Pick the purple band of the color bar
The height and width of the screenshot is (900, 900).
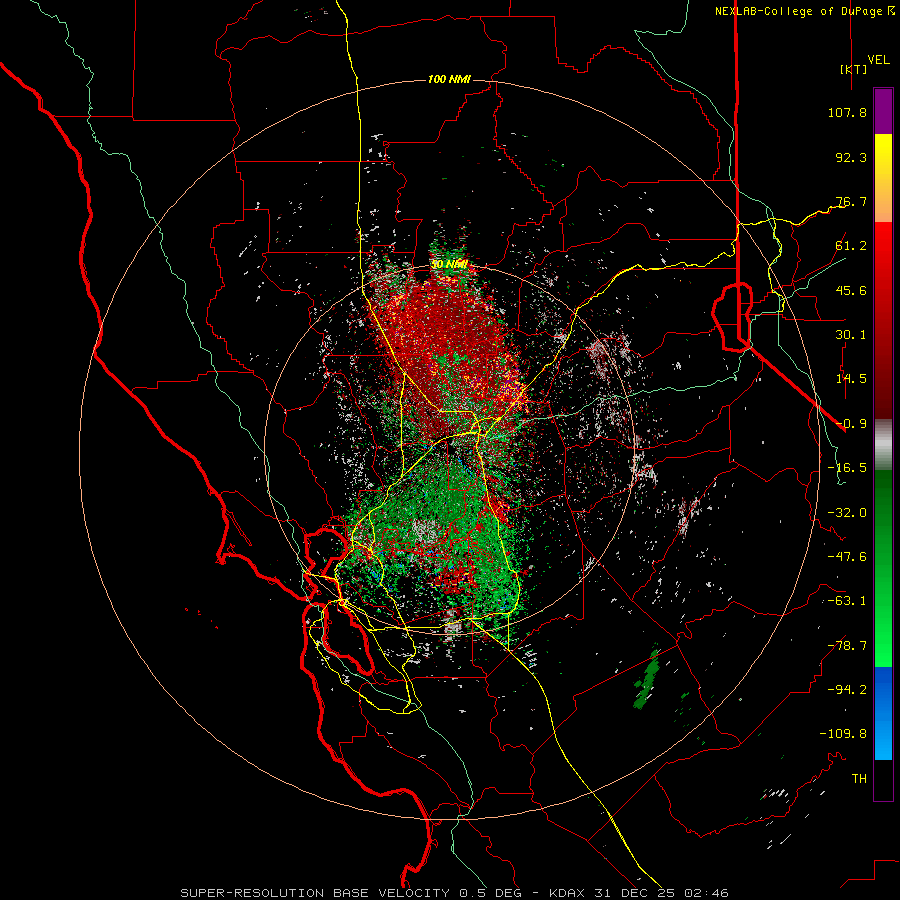click(883, 112)
